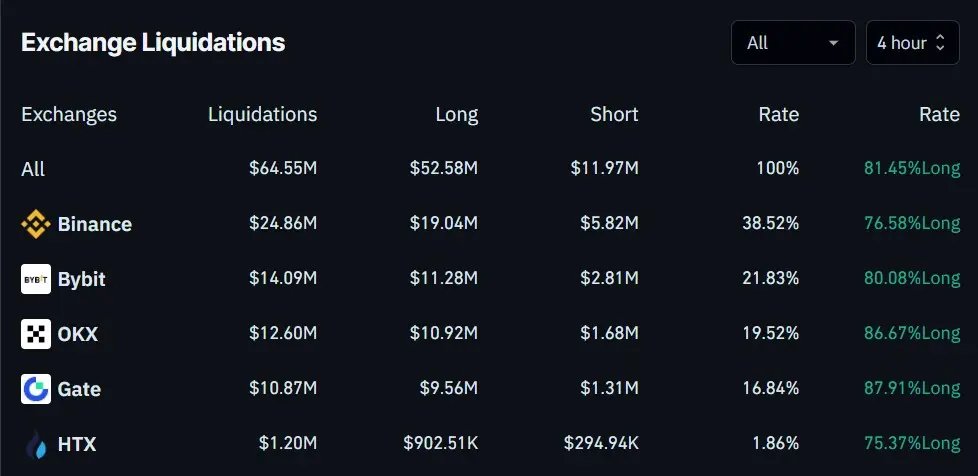Viewport: 978px width, 476px height.
Task: Open the Bybit exchange link
Action: pos(81,280)
